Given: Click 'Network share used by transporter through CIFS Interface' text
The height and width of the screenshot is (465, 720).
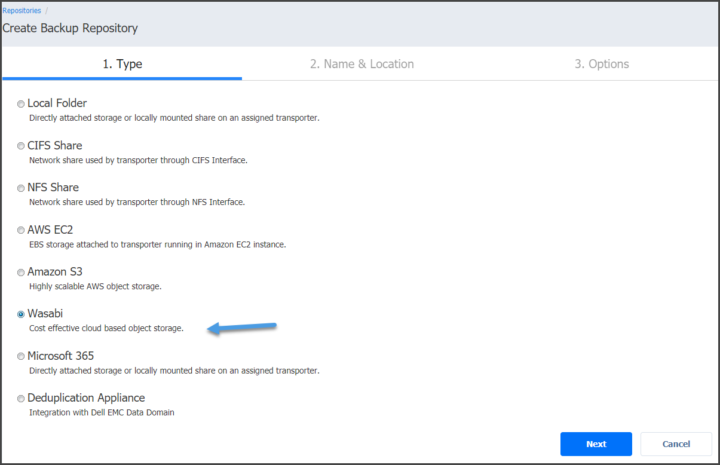Looking at the screenshot, I should 138,160.
